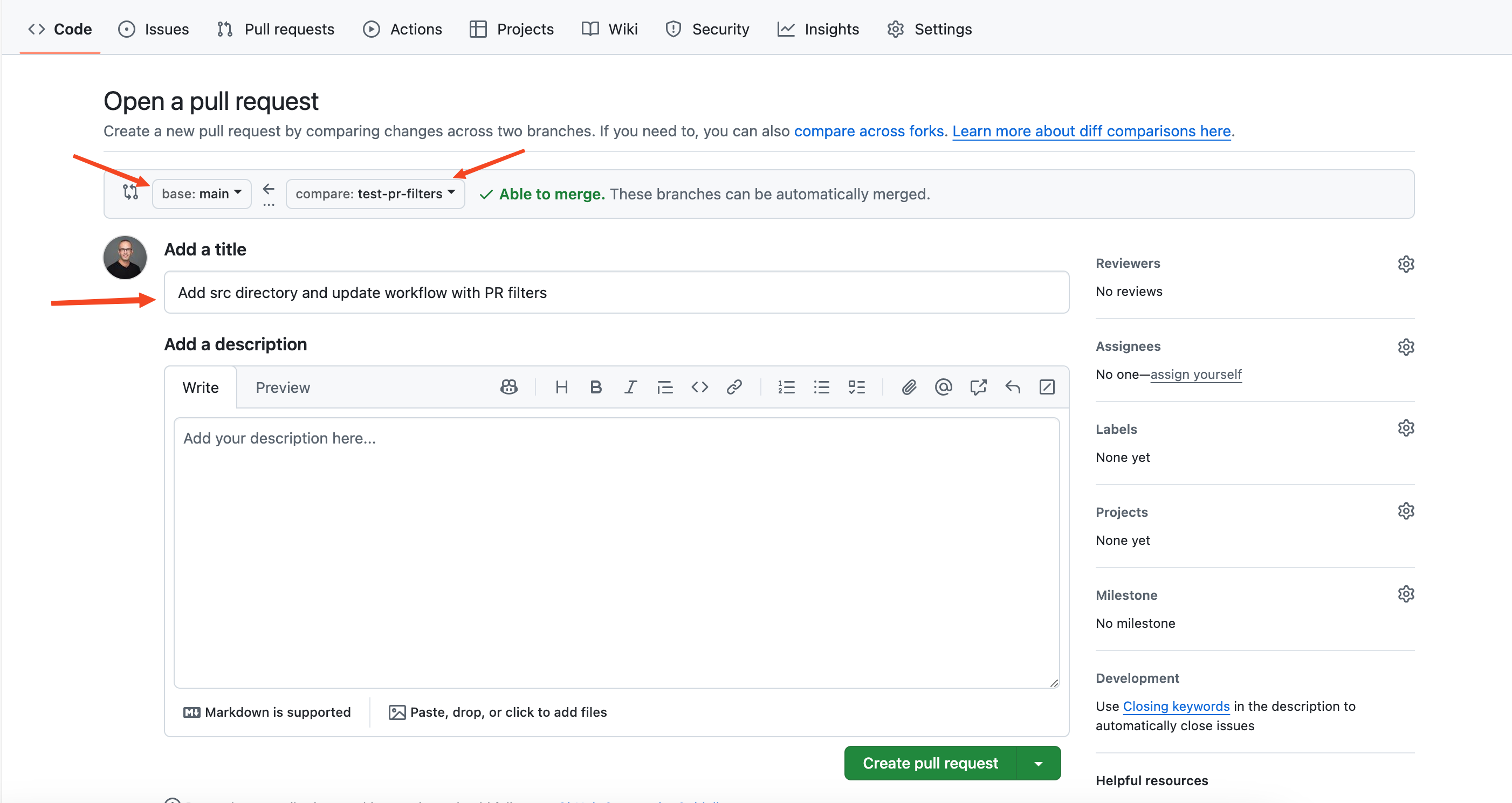Screen dimensions: 1512x803
Task: Open Milestone gear settings
Action: [1406, 594]
